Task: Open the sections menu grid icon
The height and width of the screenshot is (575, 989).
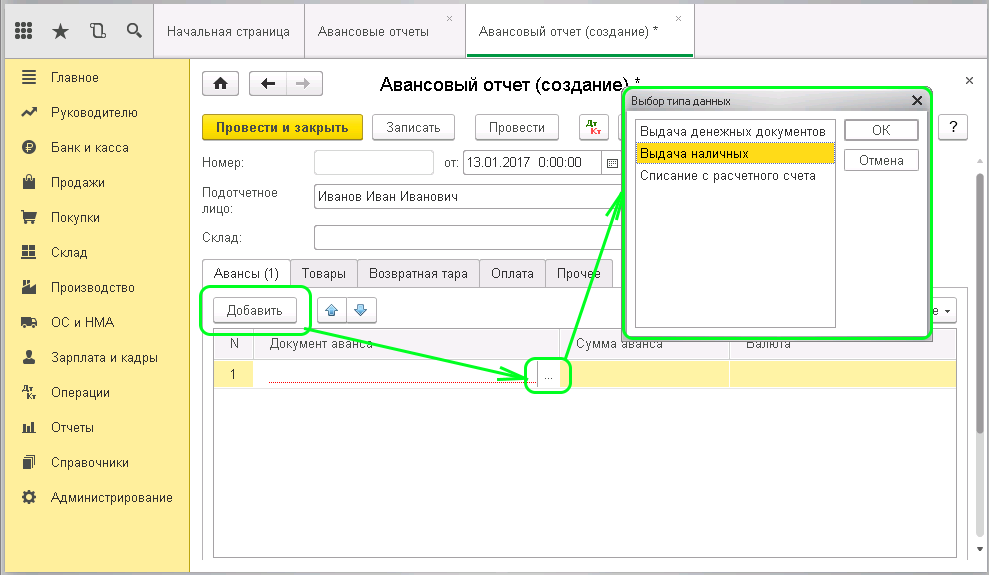Action: point(24,31)
